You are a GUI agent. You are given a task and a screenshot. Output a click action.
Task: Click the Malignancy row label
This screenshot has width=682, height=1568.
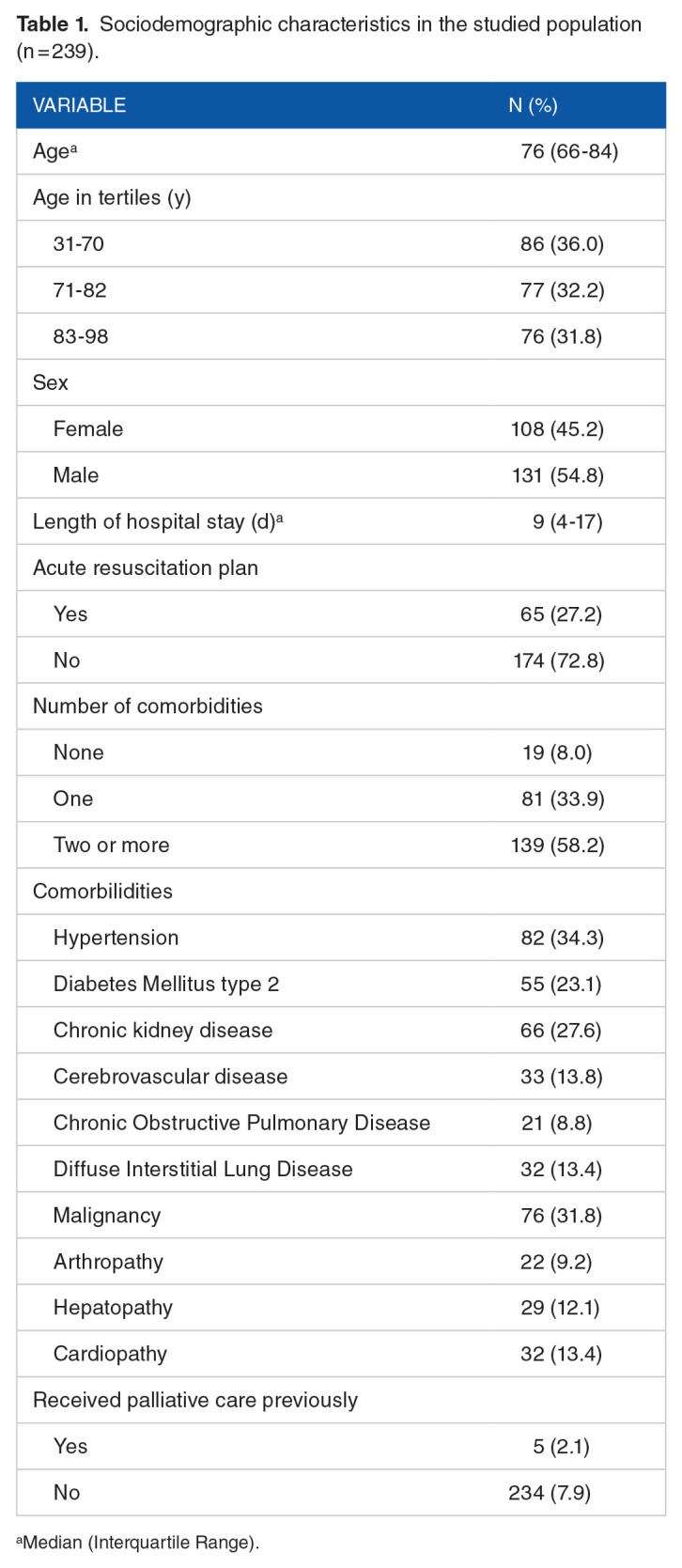(x=107, y=1216)
